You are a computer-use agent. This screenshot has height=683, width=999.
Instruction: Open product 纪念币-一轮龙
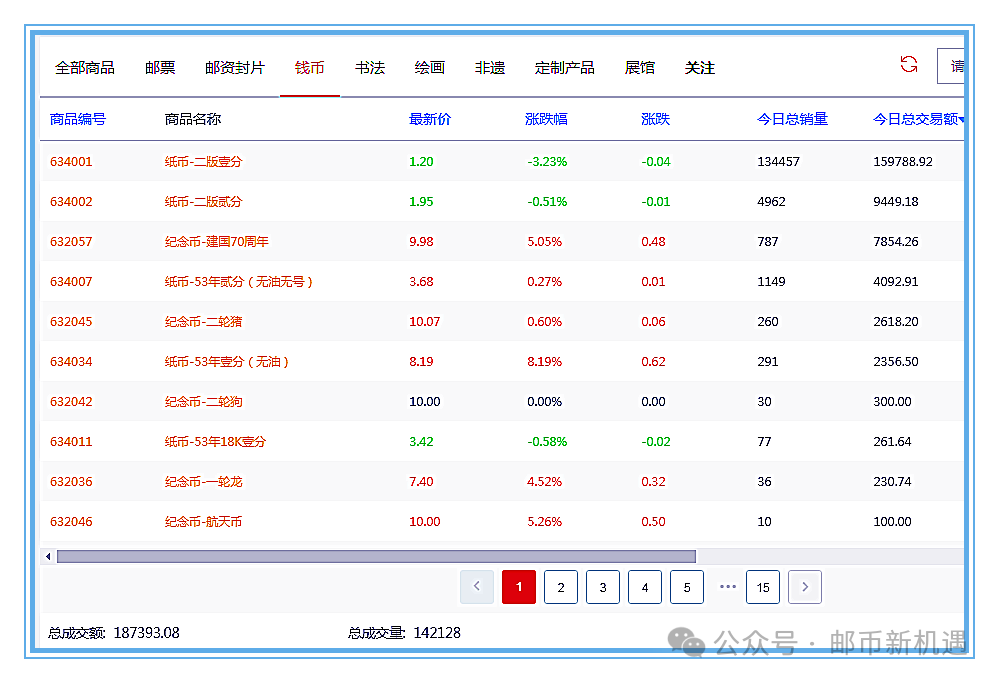click(x=203, y=482)
